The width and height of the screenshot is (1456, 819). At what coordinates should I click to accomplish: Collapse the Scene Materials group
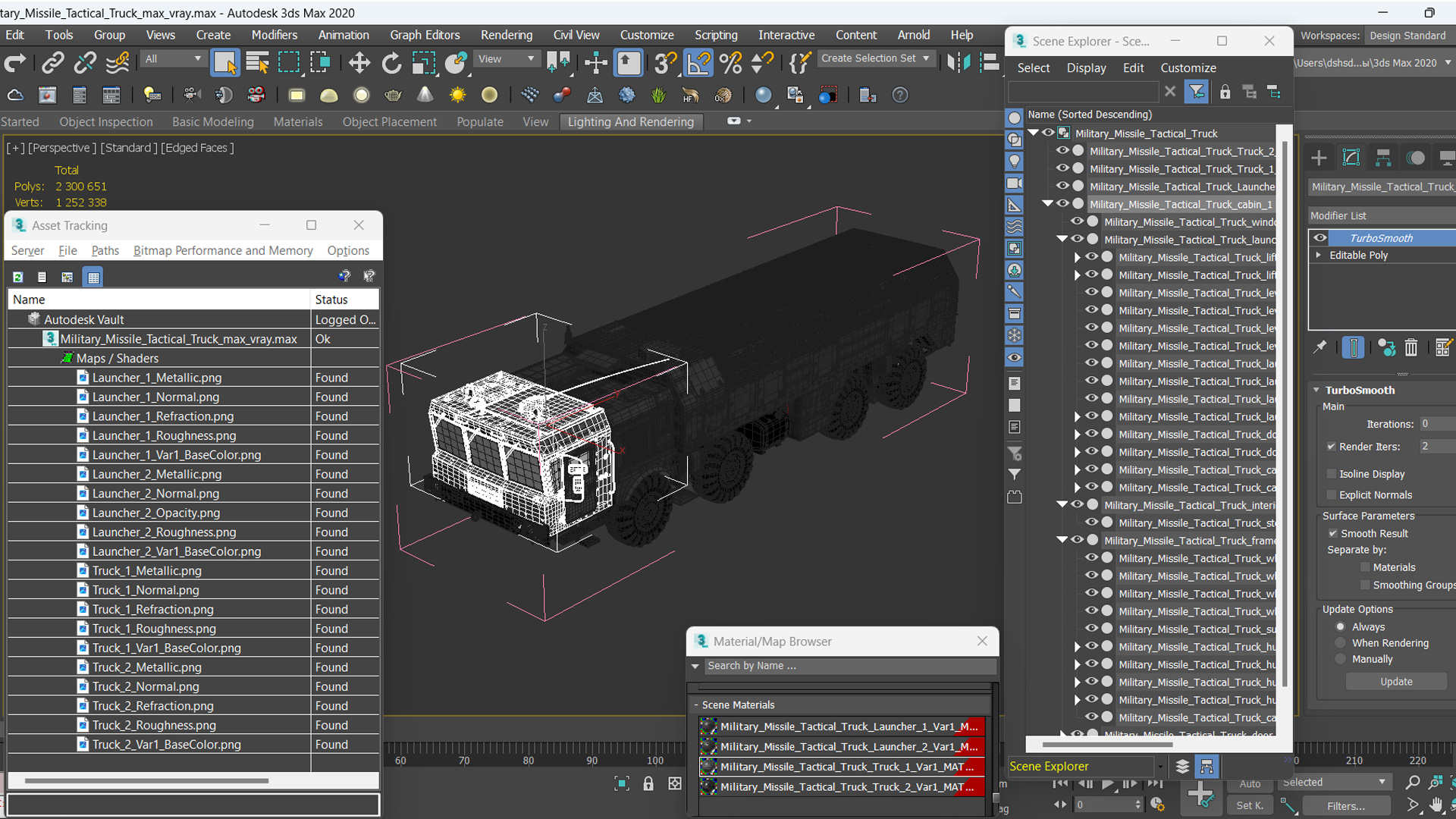tap(695, 704)
